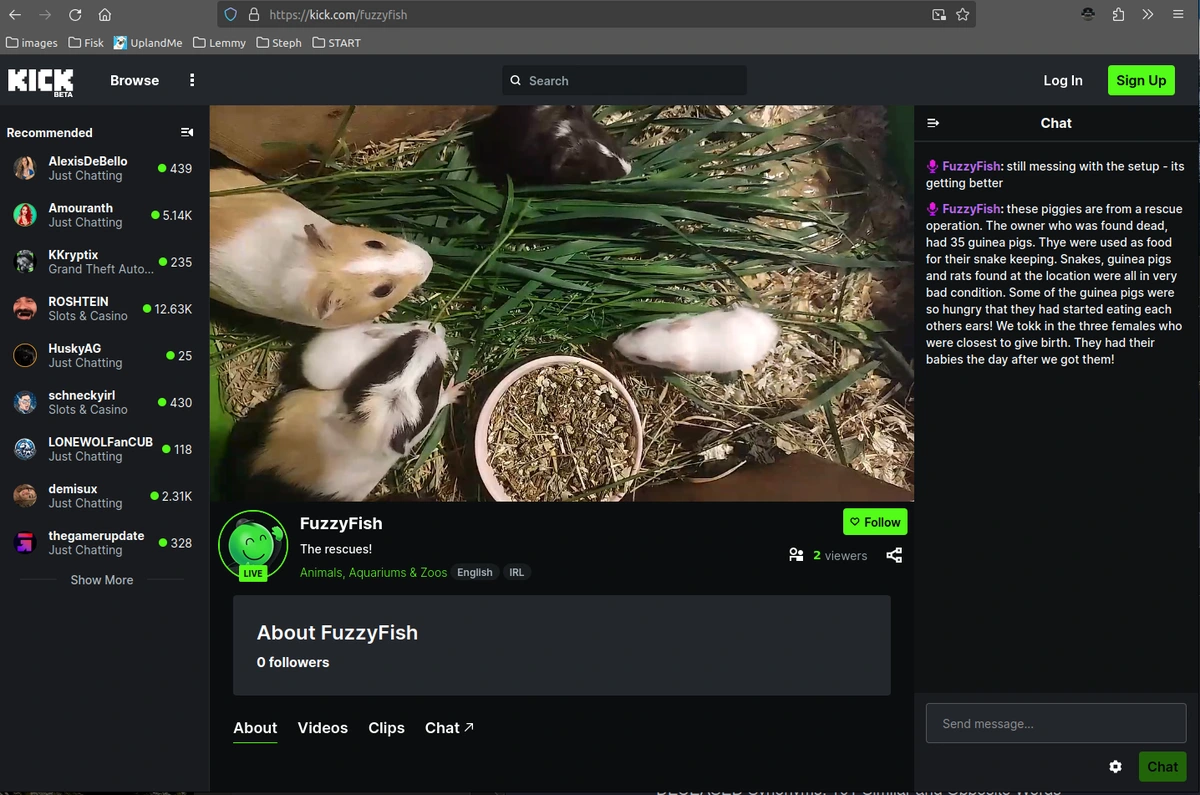Collapse the Recommended sidebar

(187, 132)
